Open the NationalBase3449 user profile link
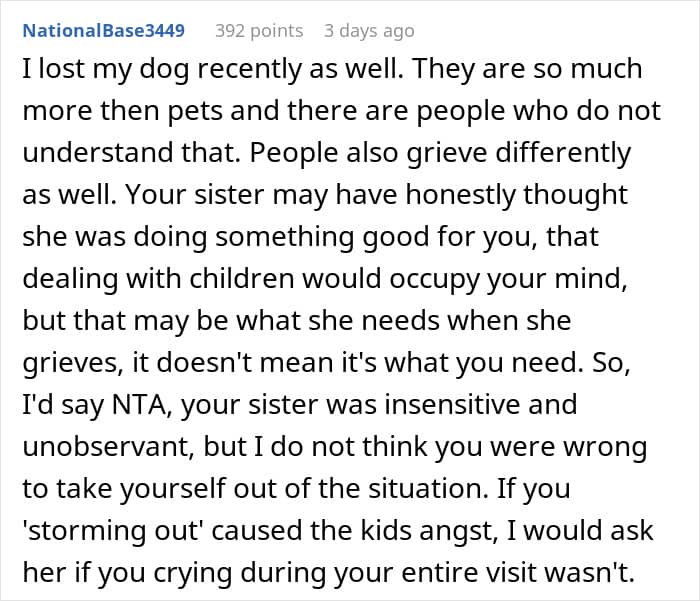 click(104, 31)
